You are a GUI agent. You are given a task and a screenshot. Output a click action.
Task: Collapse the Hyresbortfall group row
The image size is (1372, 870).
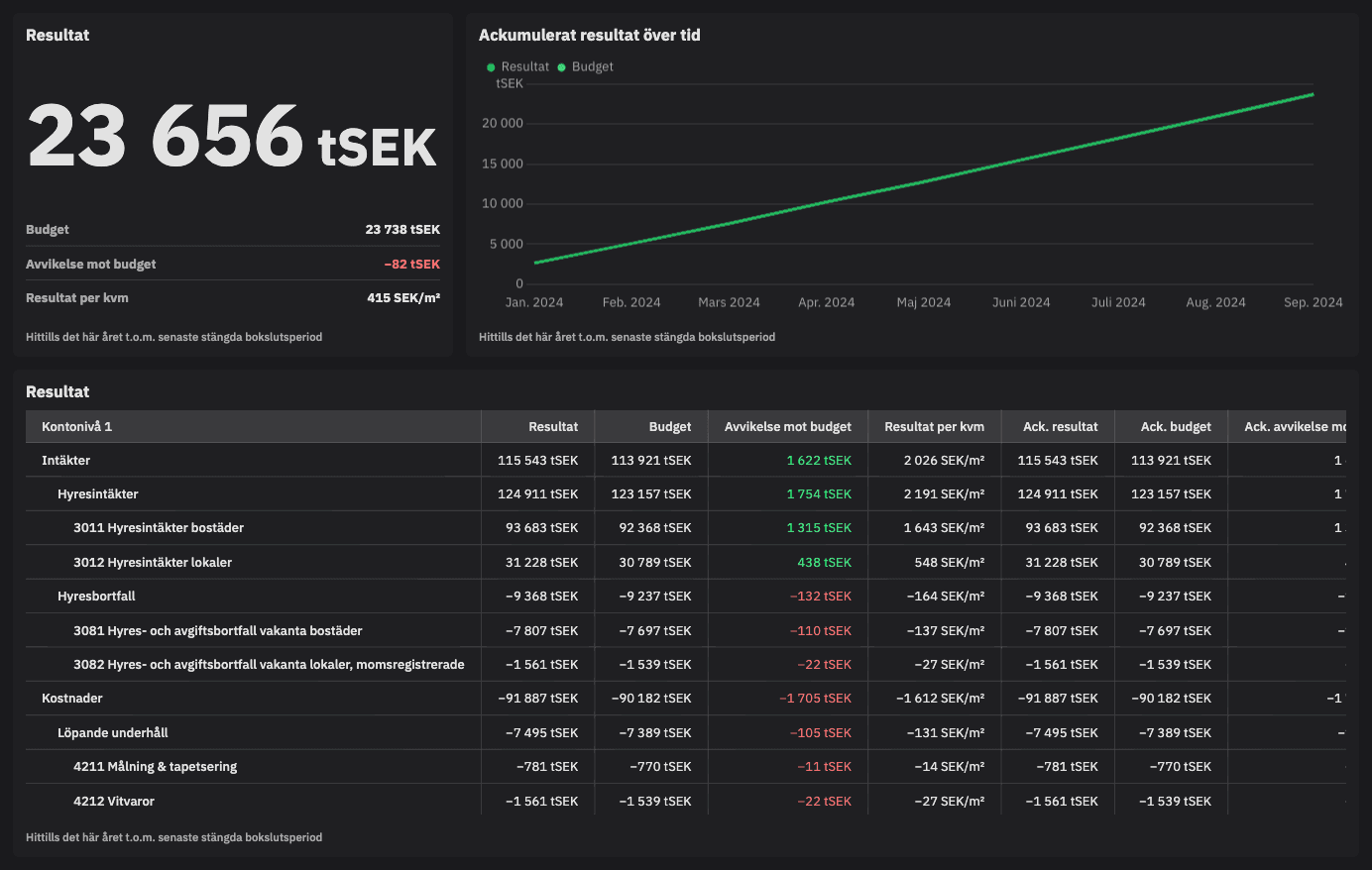pos(96,596)
